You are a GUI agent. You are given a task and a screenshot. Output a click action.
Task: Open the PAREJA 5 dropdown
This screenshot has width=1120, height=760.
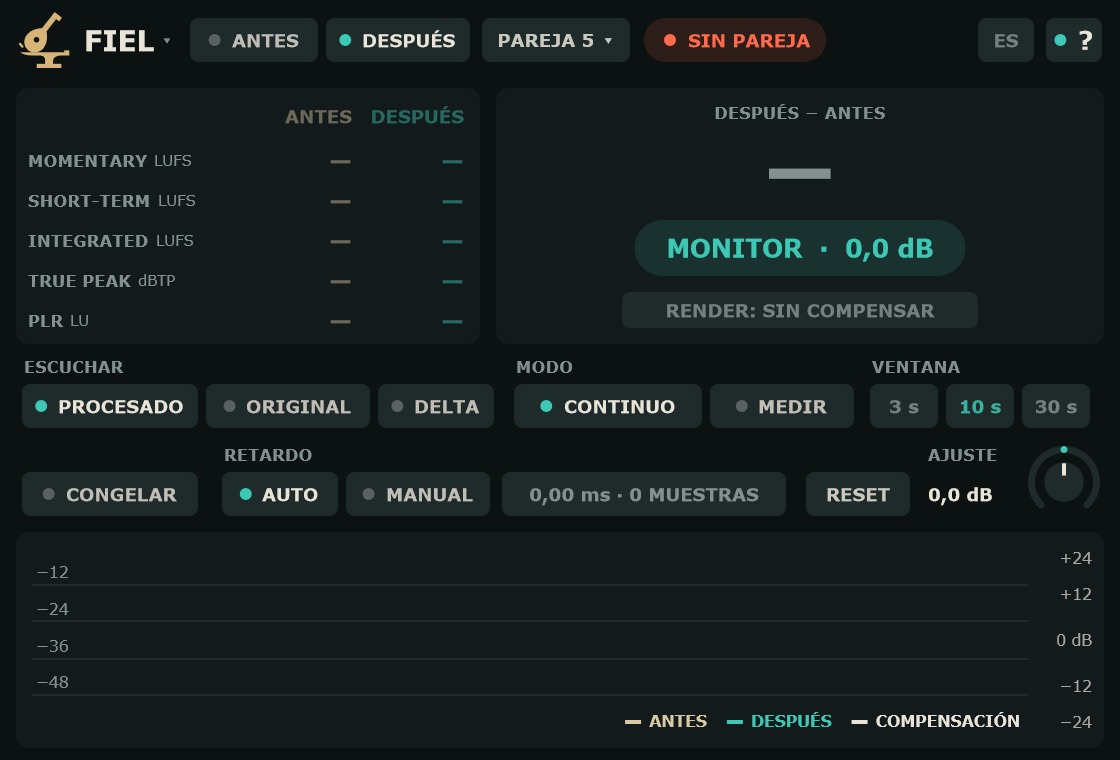[556, 40]
